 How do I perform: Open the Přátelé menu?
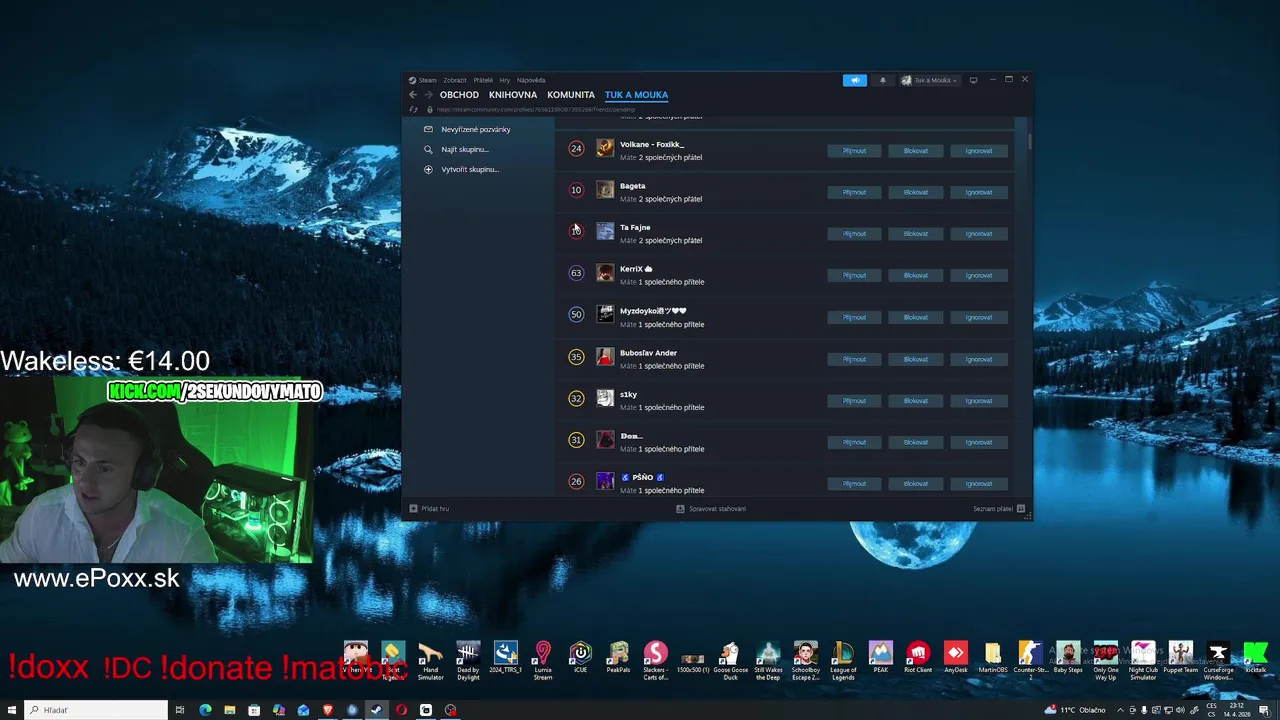pyautogui.click(x=483, y=80)
